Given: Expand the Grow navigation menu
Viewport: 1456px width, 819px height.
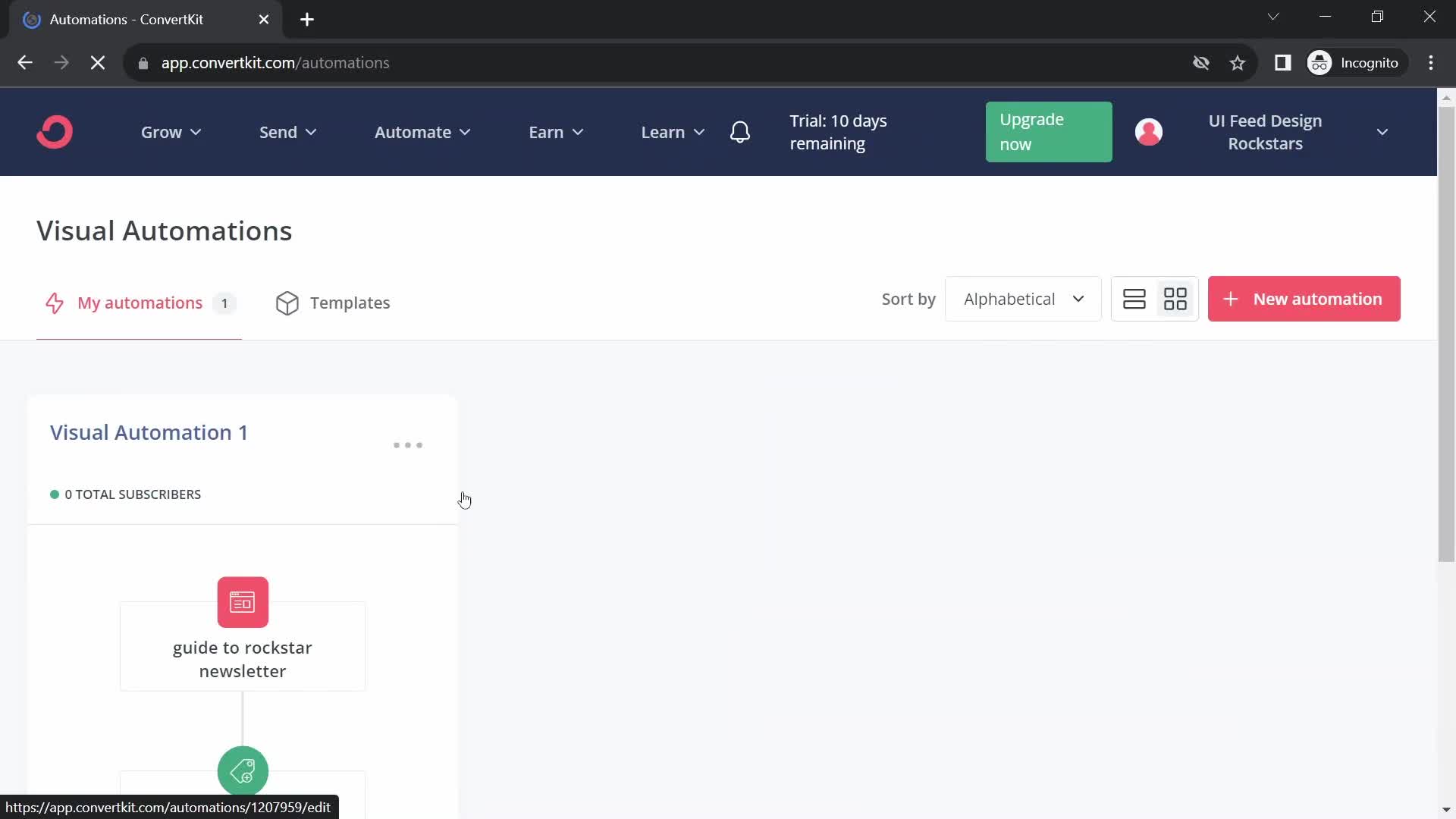Looking at the screenshot, I should tap(169, 132).
